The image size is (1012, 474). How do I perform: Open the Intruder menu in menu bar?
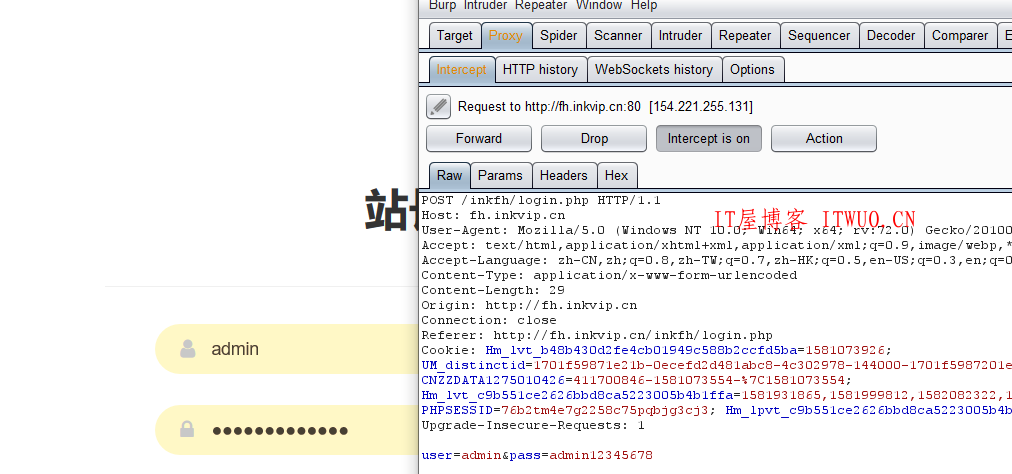(485, 5)
